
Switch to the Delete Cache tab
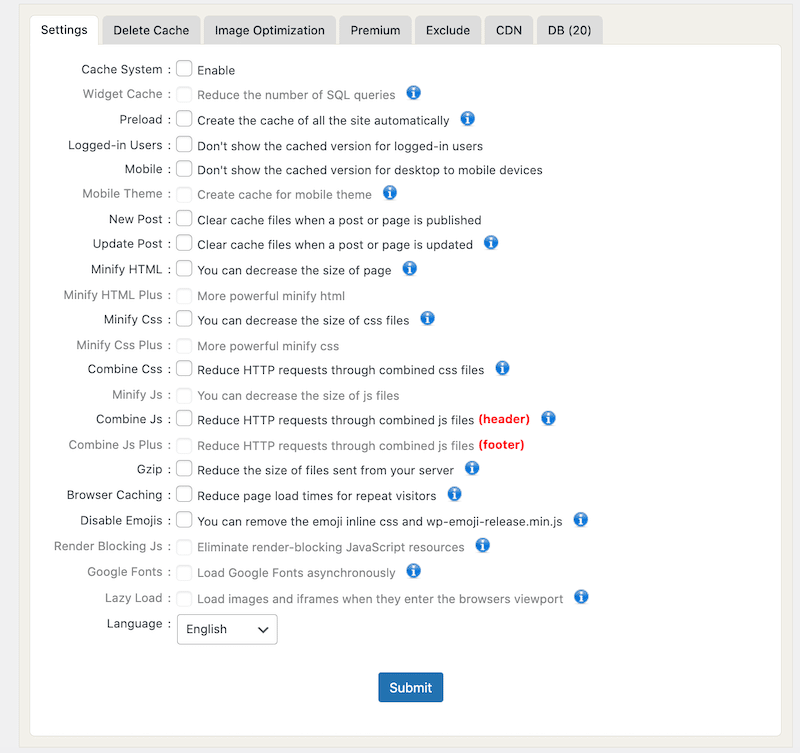pos(150,30)
